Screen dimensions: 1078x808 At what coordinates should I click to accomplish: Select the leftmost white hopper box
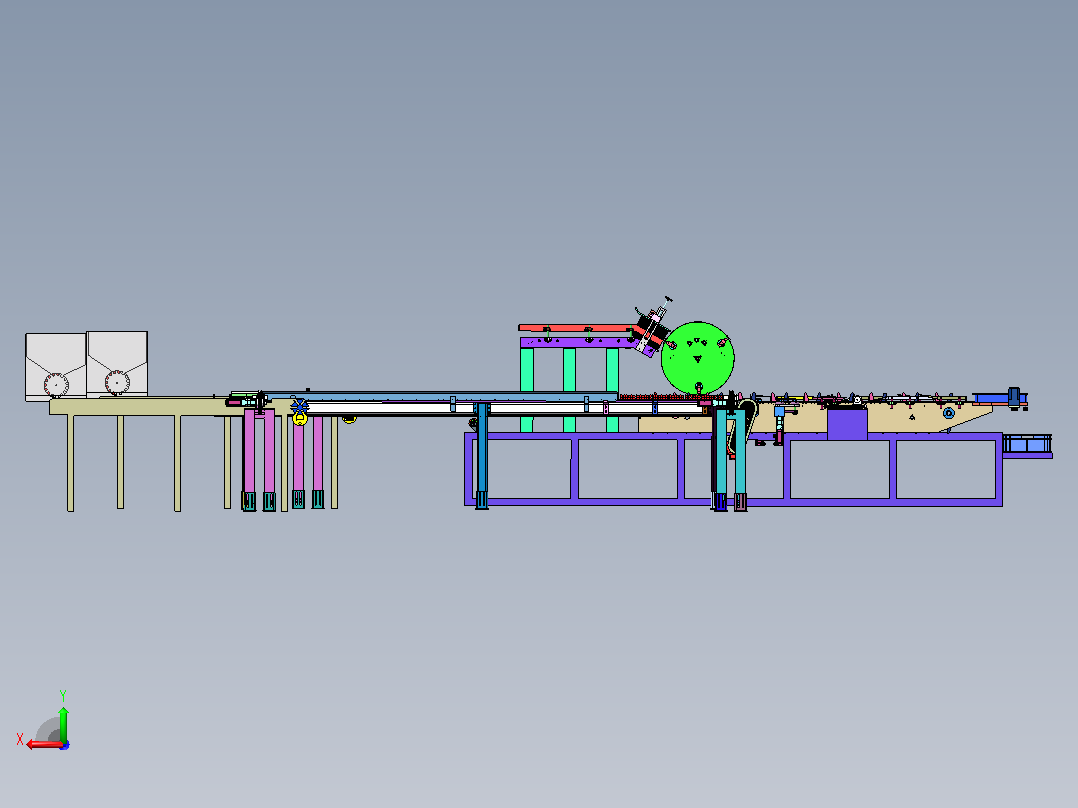tap(56, 367)
